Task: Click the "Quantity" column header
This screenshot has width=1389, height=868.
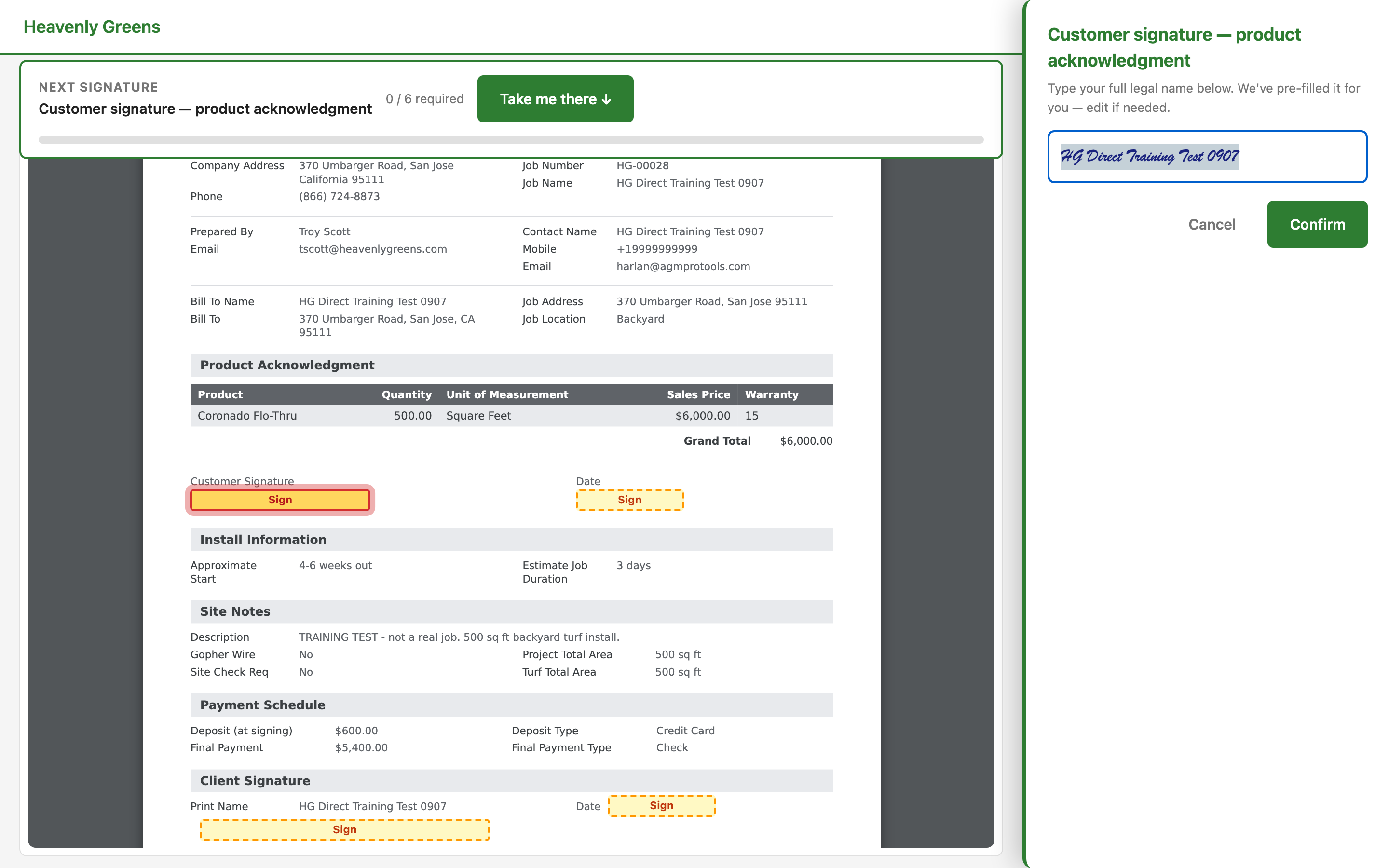Action: [x=407, y=394]
